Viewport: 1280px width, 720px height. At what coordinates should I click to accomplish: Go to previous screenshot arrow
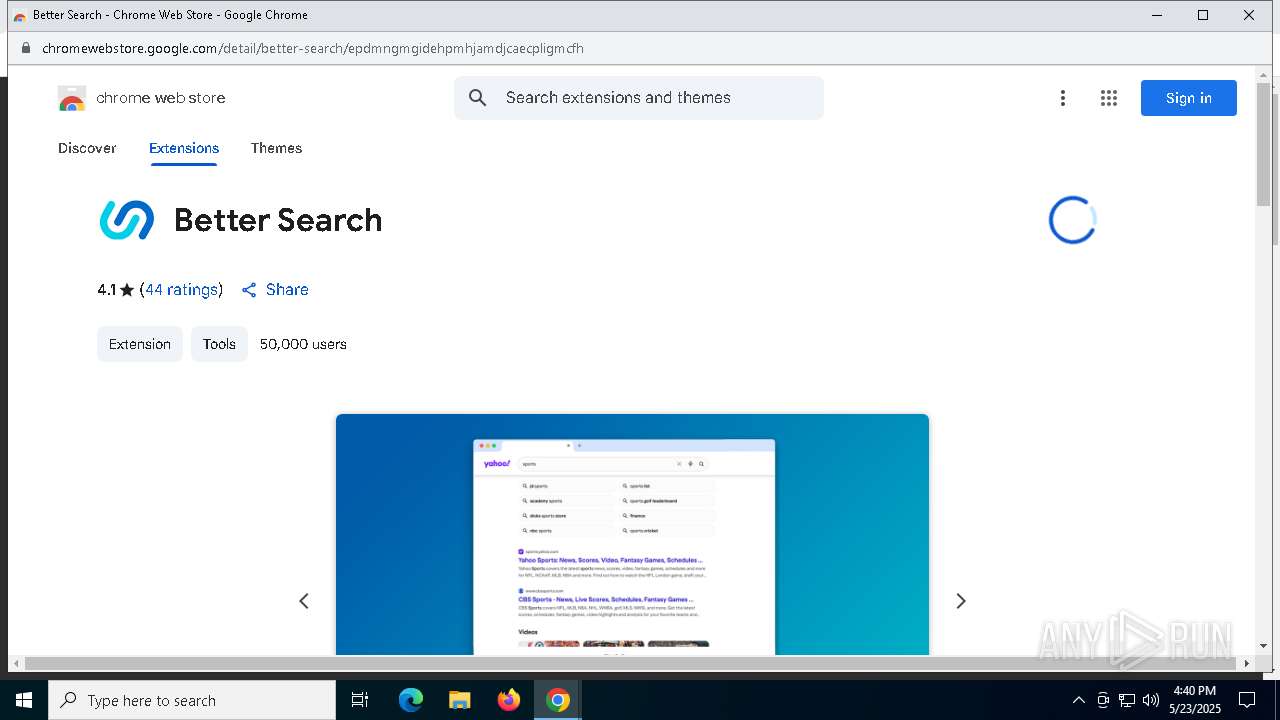click(x=304, y=601)
